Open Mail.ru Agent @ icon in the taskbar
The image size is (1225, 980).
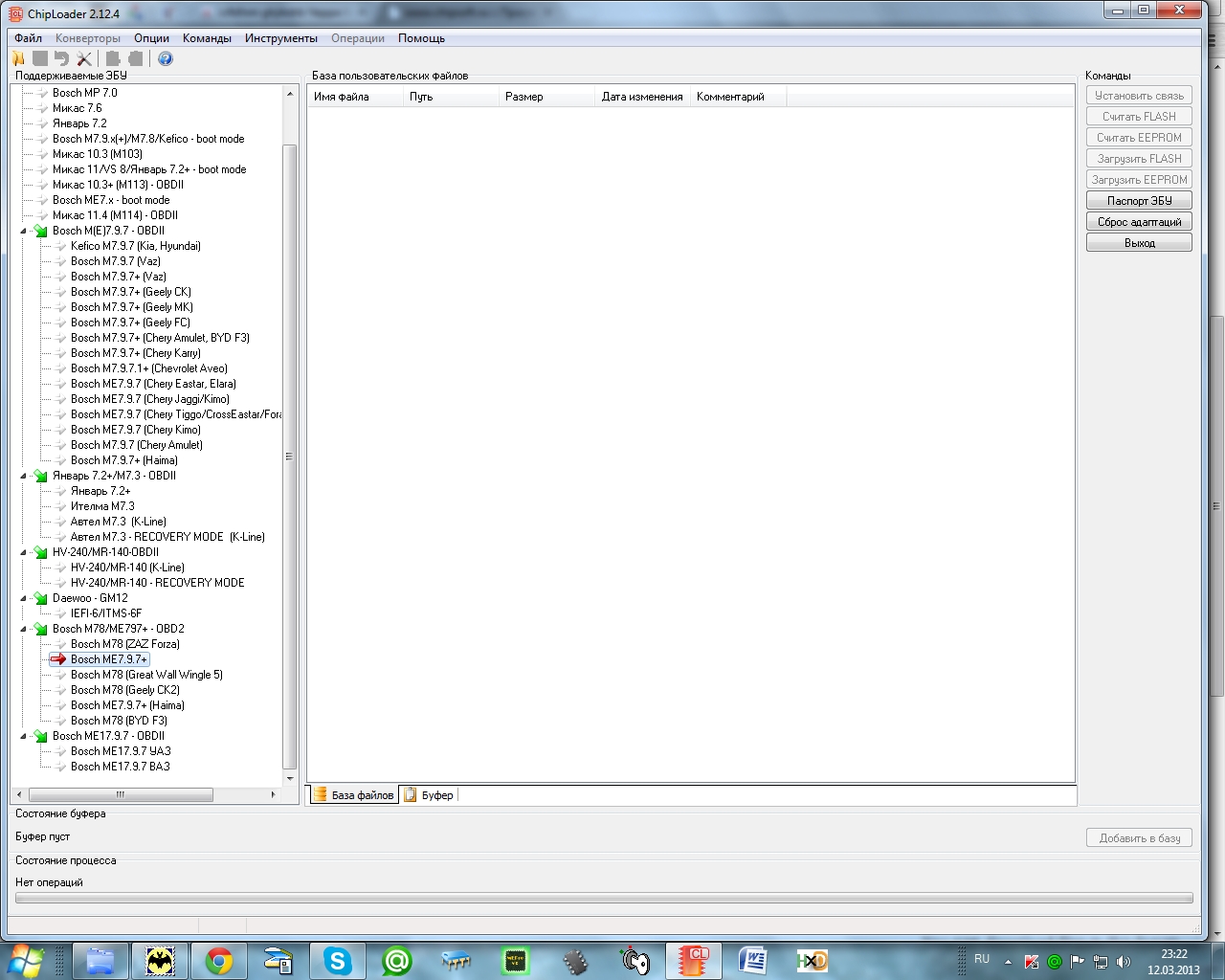click(x=397, y=961)
